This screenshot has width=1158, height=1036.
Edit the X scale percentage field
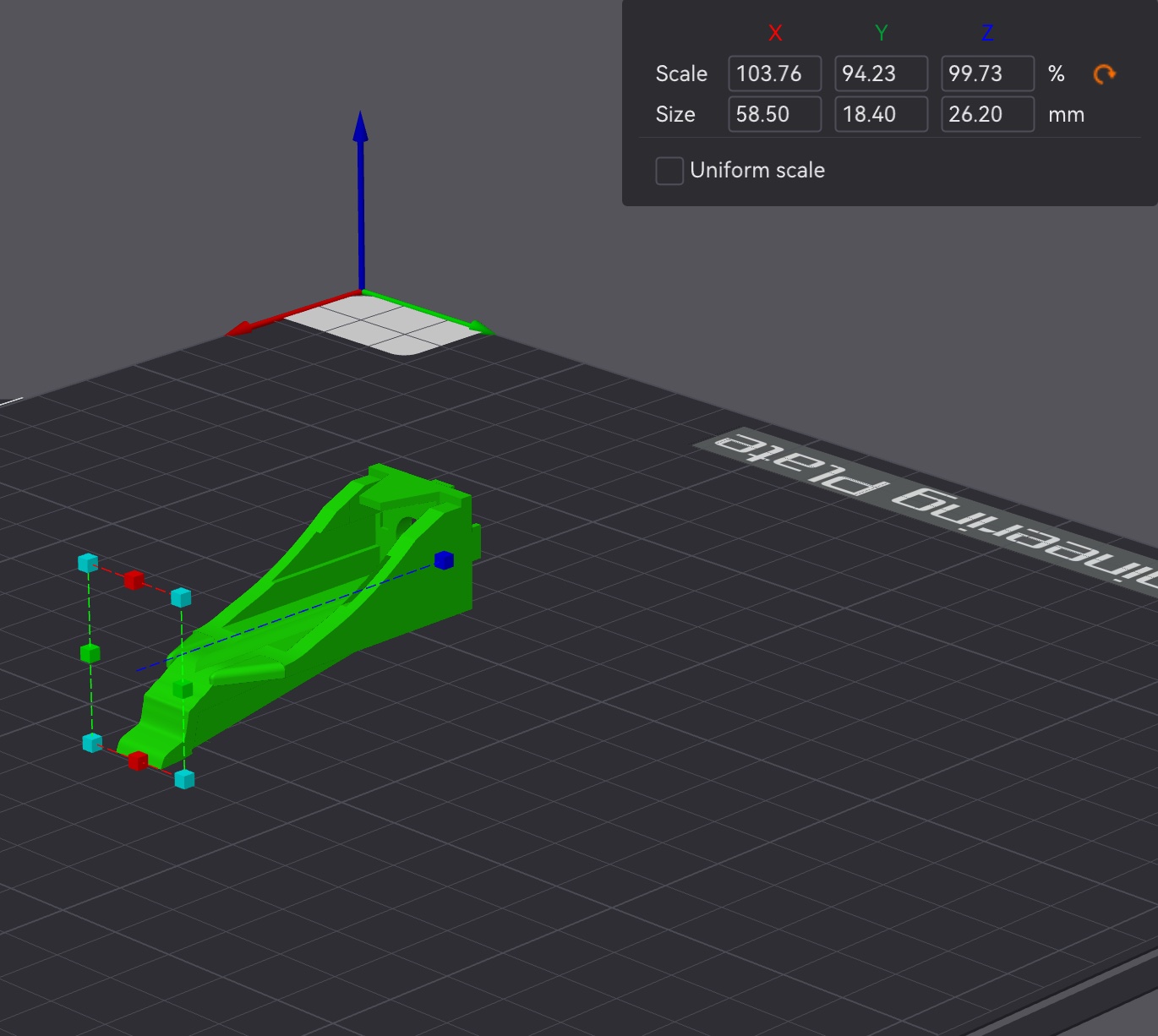click(775, 74)
